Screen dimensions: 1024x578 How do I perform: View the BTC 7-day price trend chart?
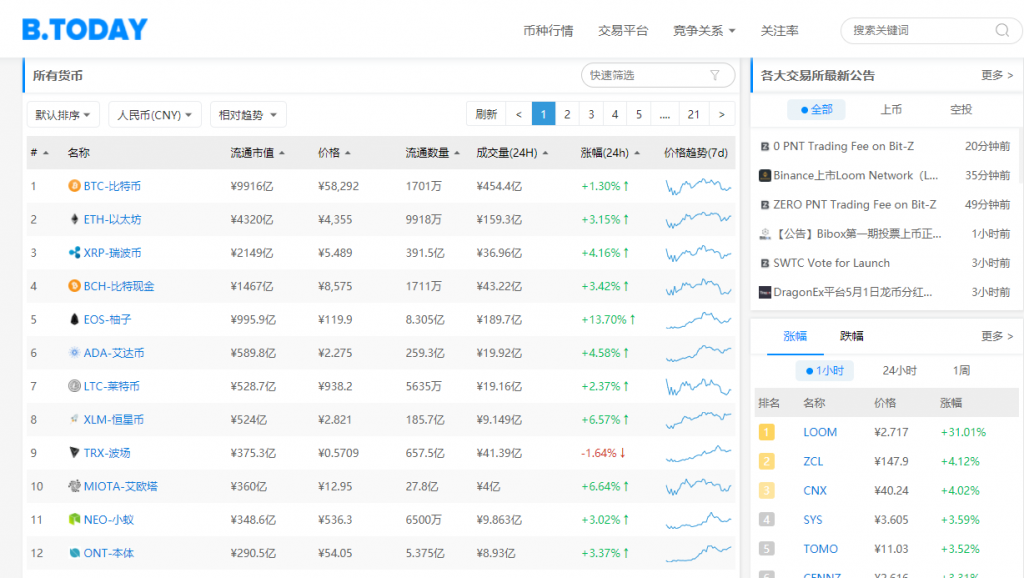click(x=698, y=186)
